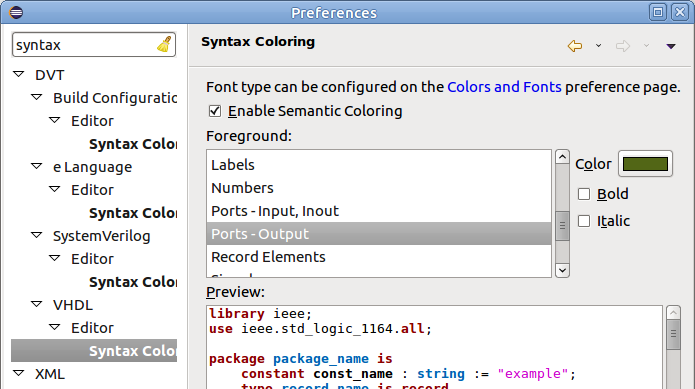Select Record Elements in Foreground list
This screenshot has width=695, height=389.
click(379, 257)
